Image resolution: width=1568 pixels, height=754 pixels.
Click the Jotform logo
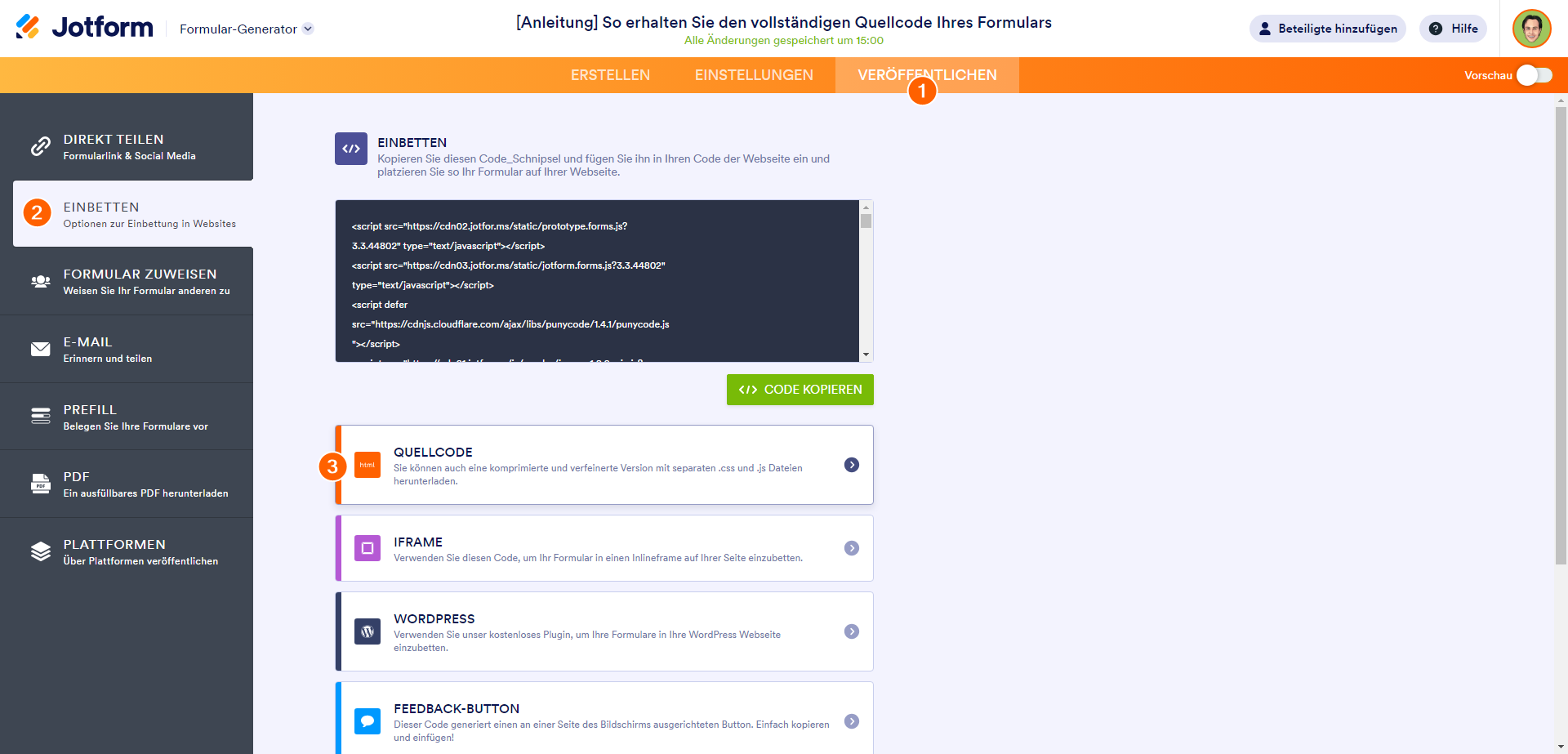[x=84, y=28]
